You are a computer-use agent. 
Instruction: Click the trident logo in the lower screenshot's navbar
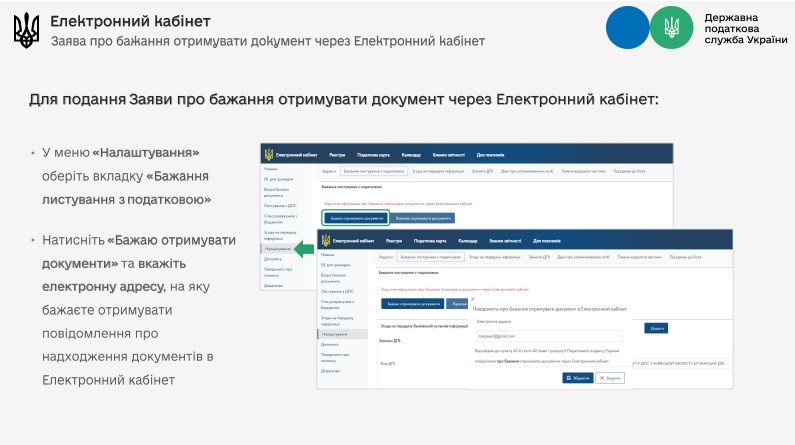[325, 241]
